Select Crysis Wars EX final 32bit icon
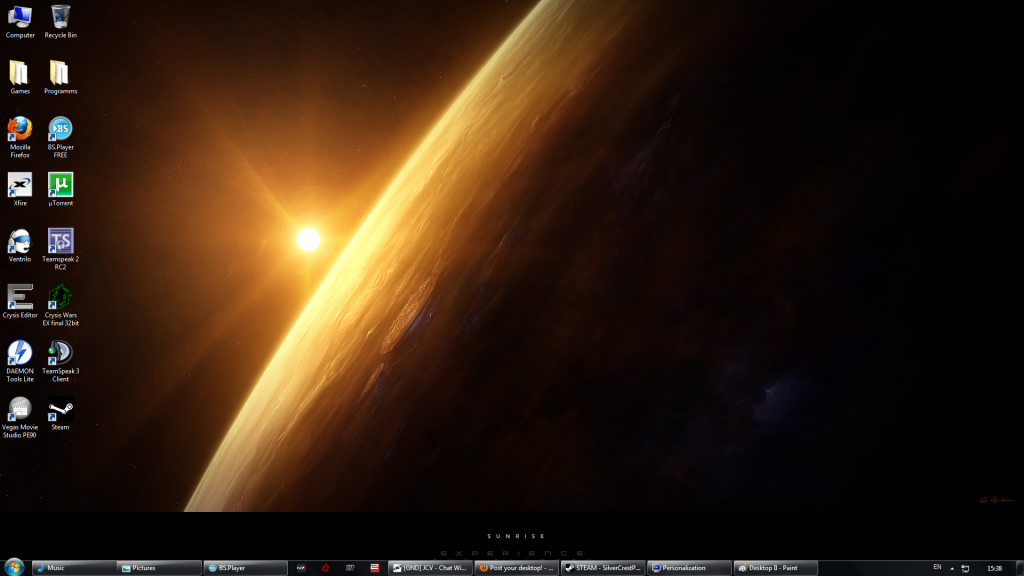The image size is (1024, 576). 61,298
